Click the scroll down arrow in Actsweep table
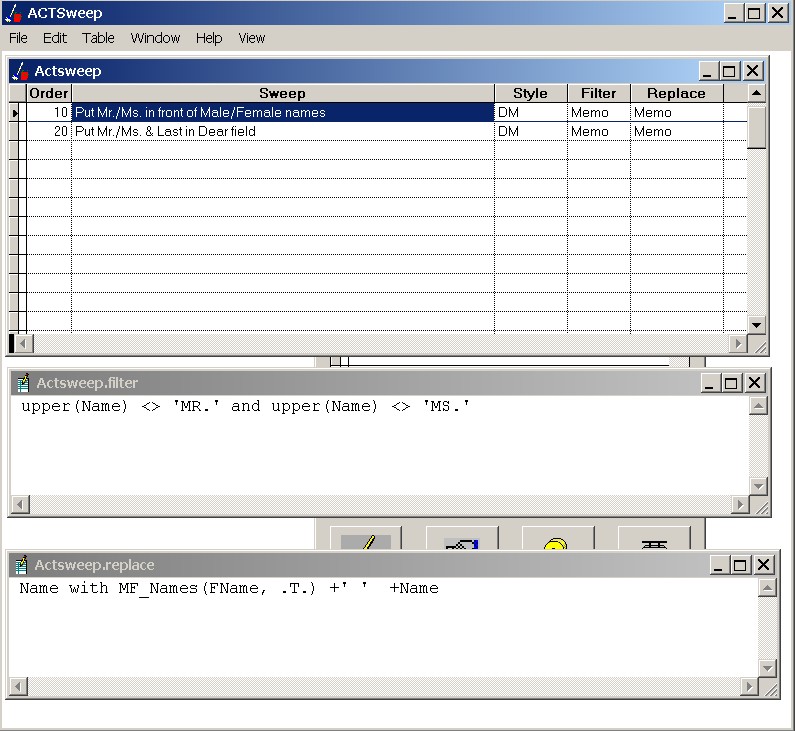Screen dimensions: 795x731 (x=756, y=325)
